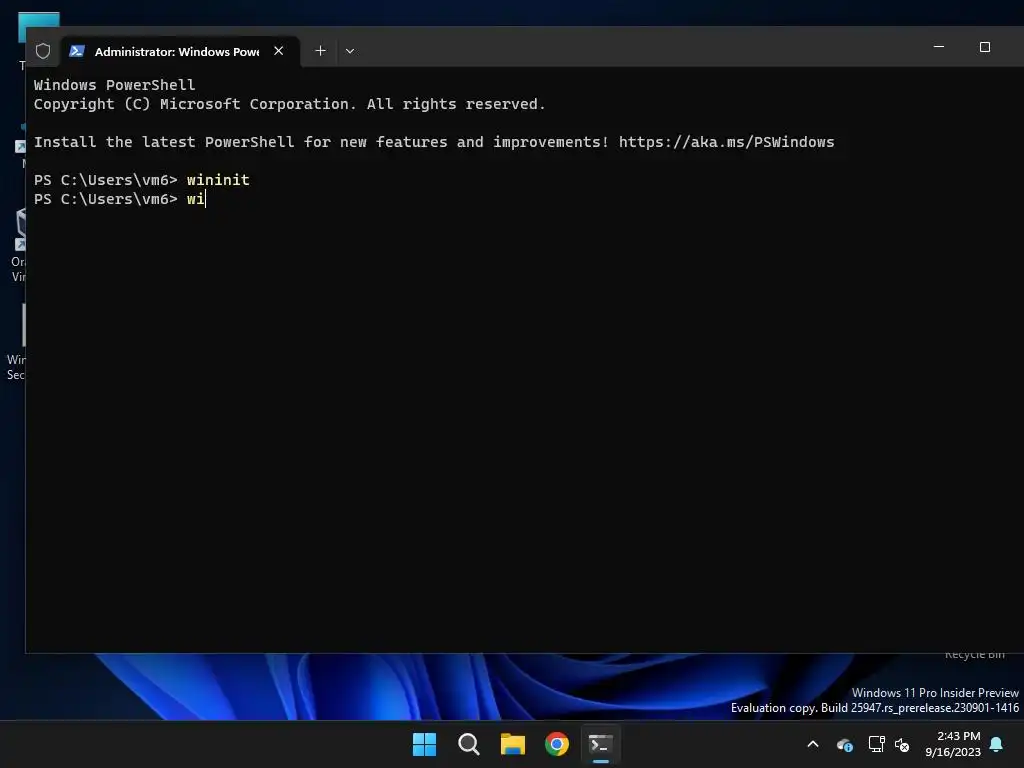
Task: Click the 'Windows PowerShell' header line
Action: [114, 85]
